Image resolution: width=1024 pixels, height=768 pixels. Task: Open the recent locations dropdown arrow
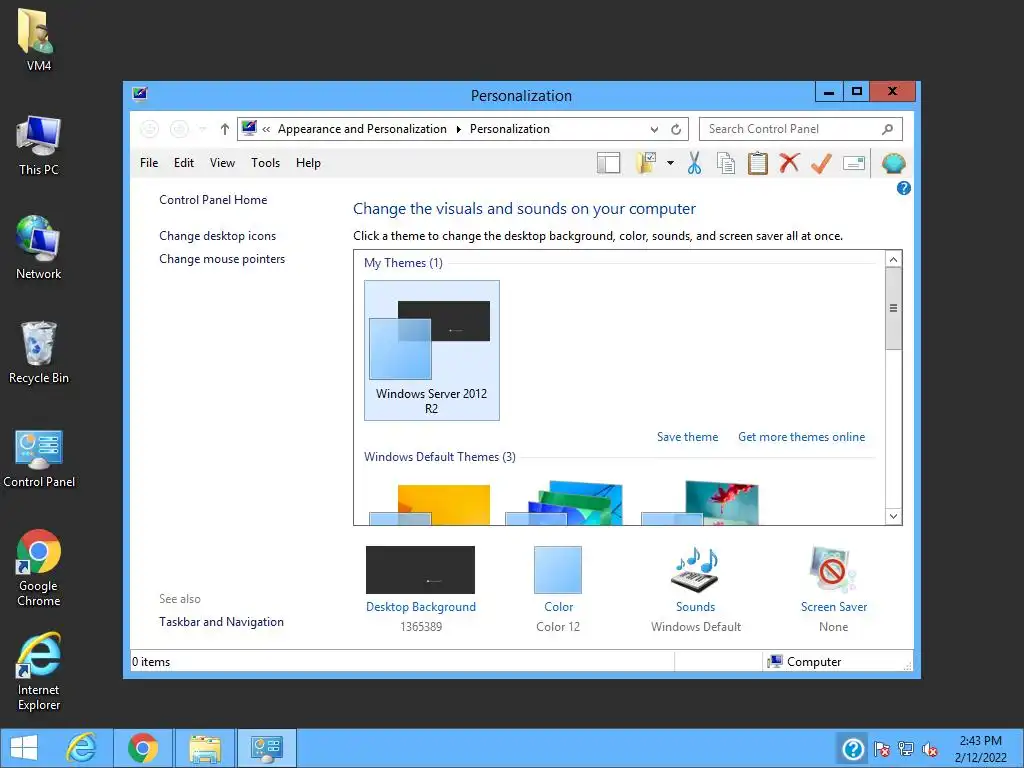coord(202,129)
